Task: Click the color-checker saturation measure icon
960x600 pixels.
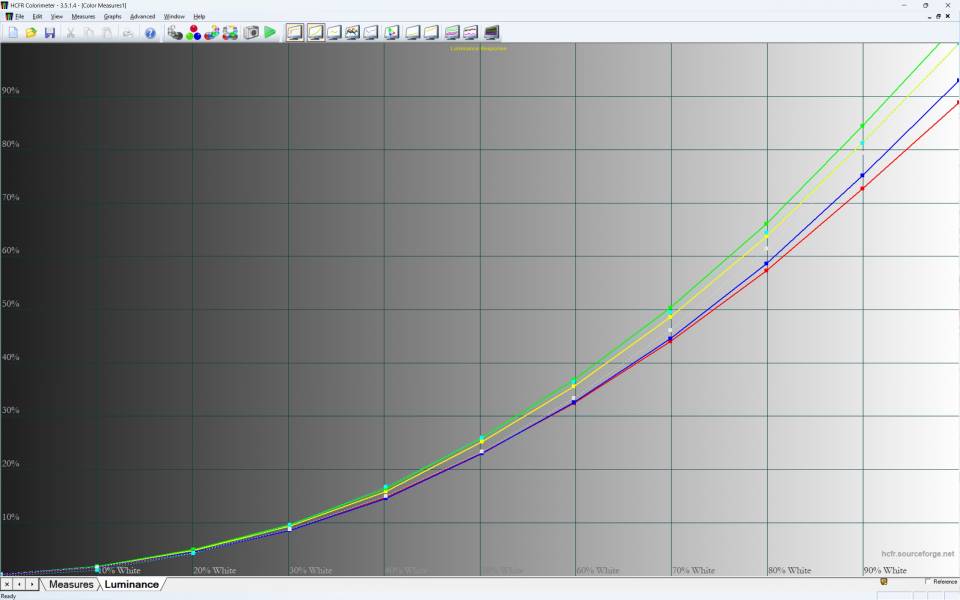Action: (x=230, y=33)
